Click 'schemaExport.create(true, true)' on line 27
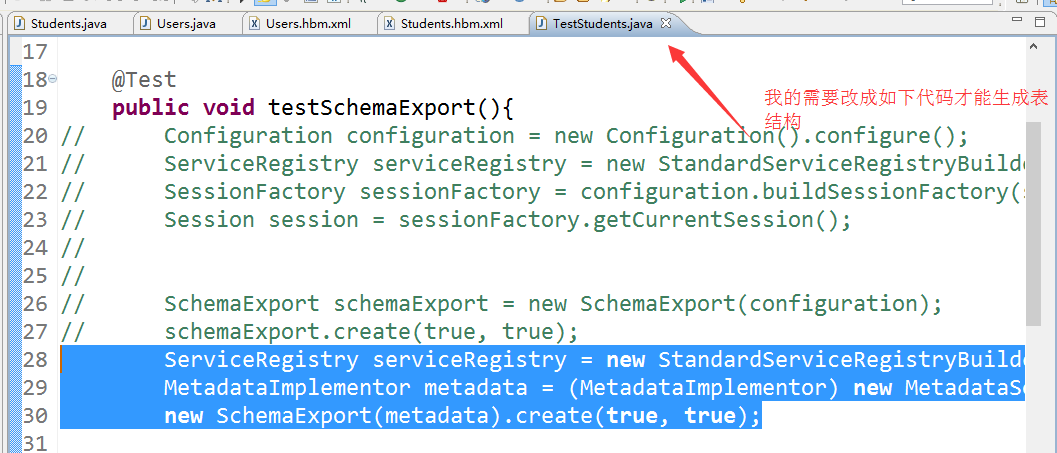1057x453 pixels. [x=365, y=332]
